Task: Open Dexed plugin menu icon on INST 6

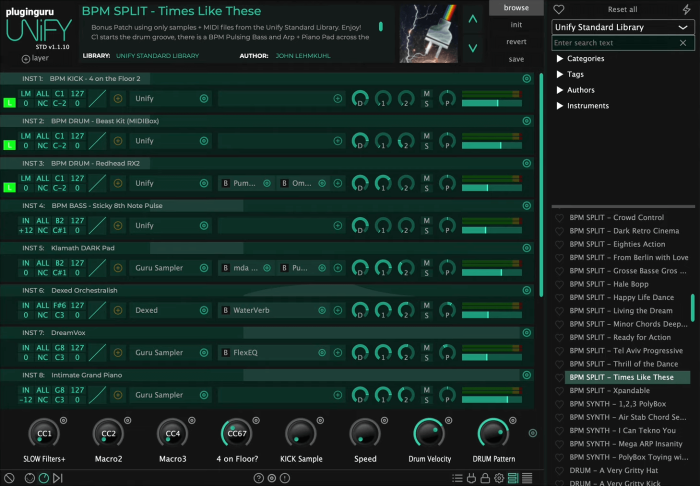Action: (x=204, y=310)
